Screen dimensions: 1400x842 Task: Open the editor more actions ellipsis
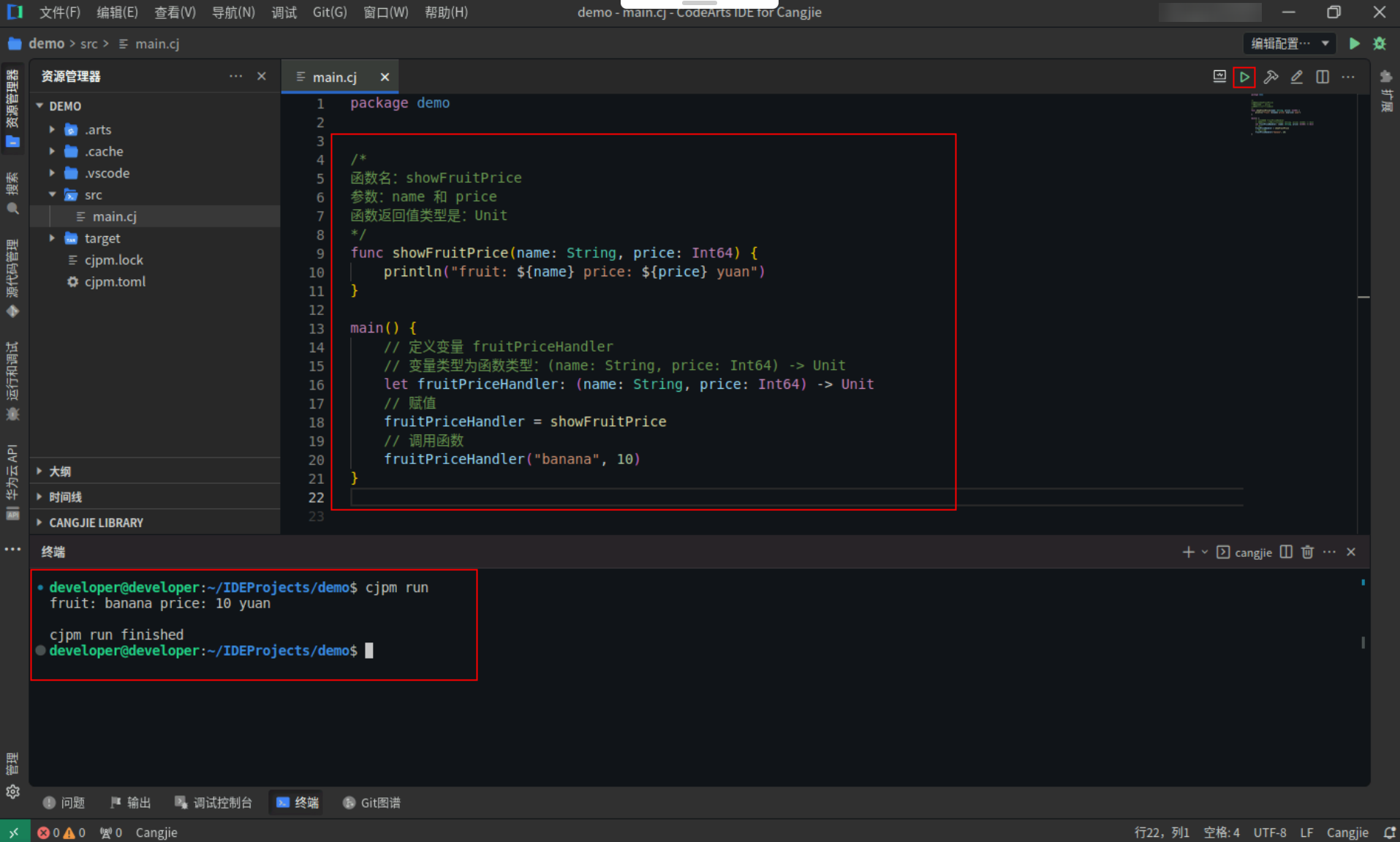[1348, 77]
